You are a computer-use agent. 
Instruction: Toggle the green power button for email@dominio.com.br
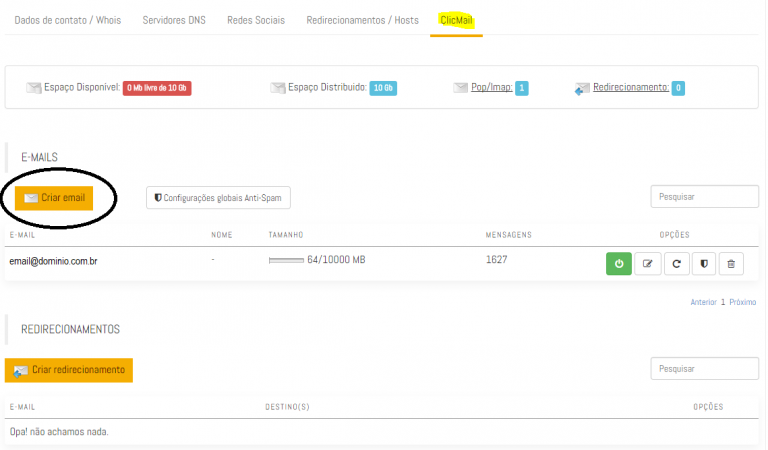pyautogui.click(x=619, y=264)
